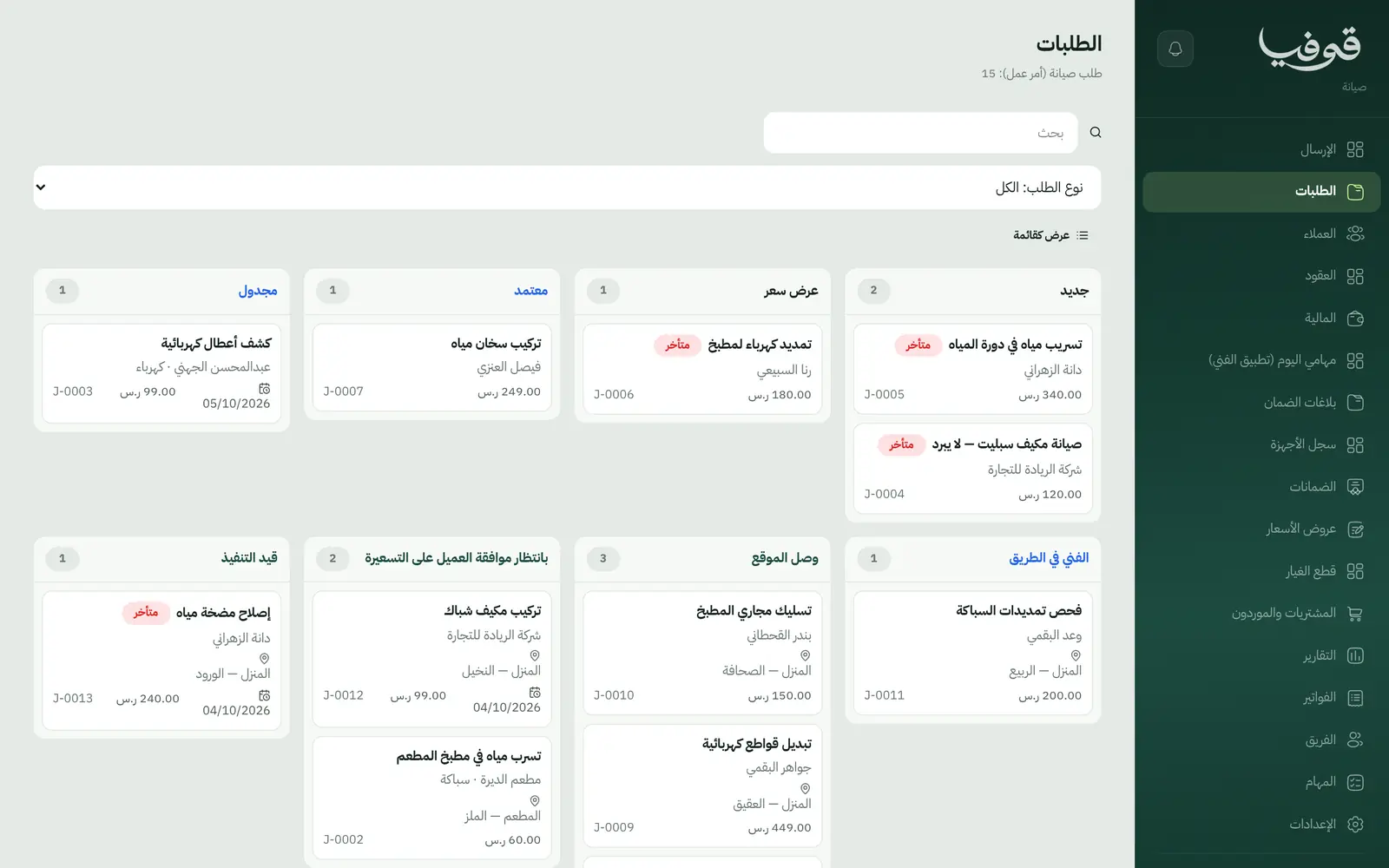Click the مجدول column header

click(258, 291)
